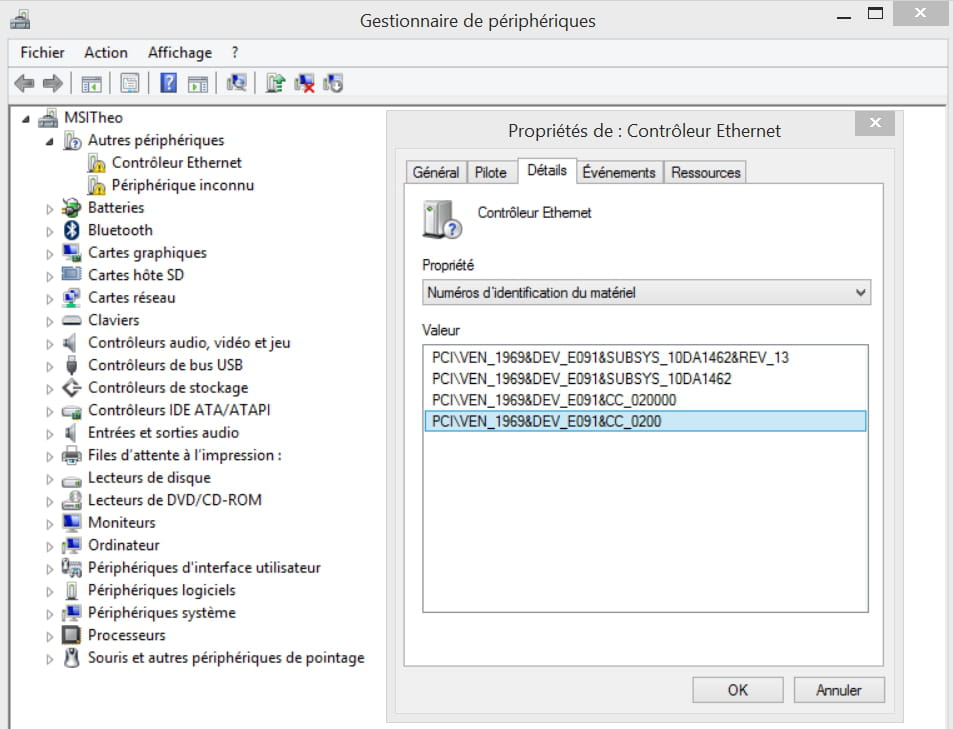The image size is (953, 729).
Task: Click Scan for hardware changes toolbar icon
Action: point(237,83)
